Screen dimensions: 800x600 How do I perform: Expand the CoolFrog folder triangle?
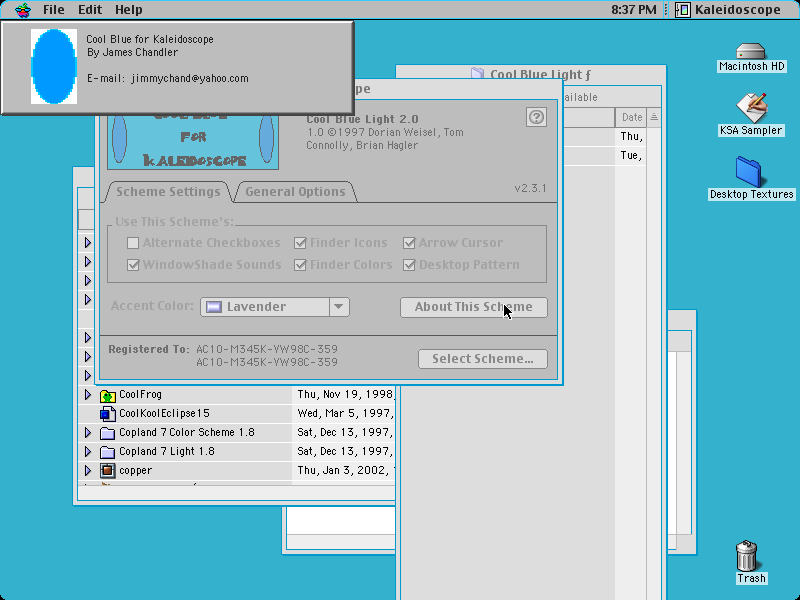pos(88,395)
